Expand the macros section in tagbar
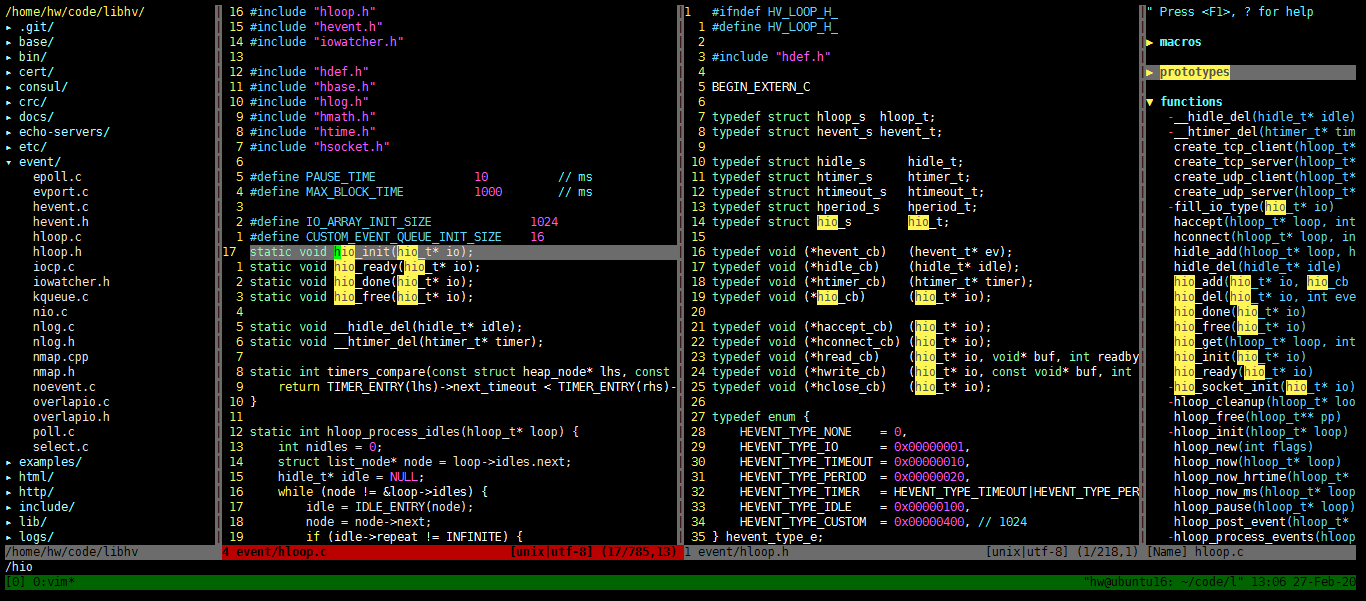1366x601 pixels. [x=1150, y=42]
